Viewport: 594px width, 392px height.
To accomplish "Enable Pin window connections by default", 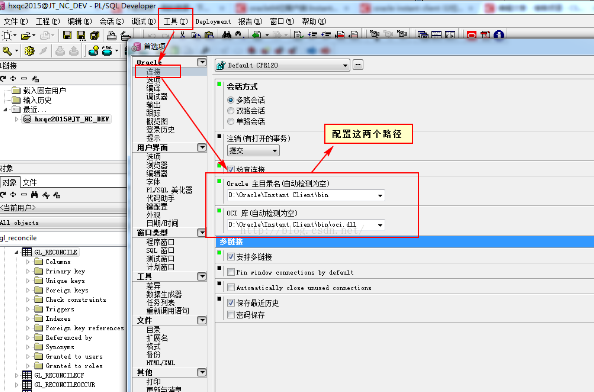I will point(231,272).
